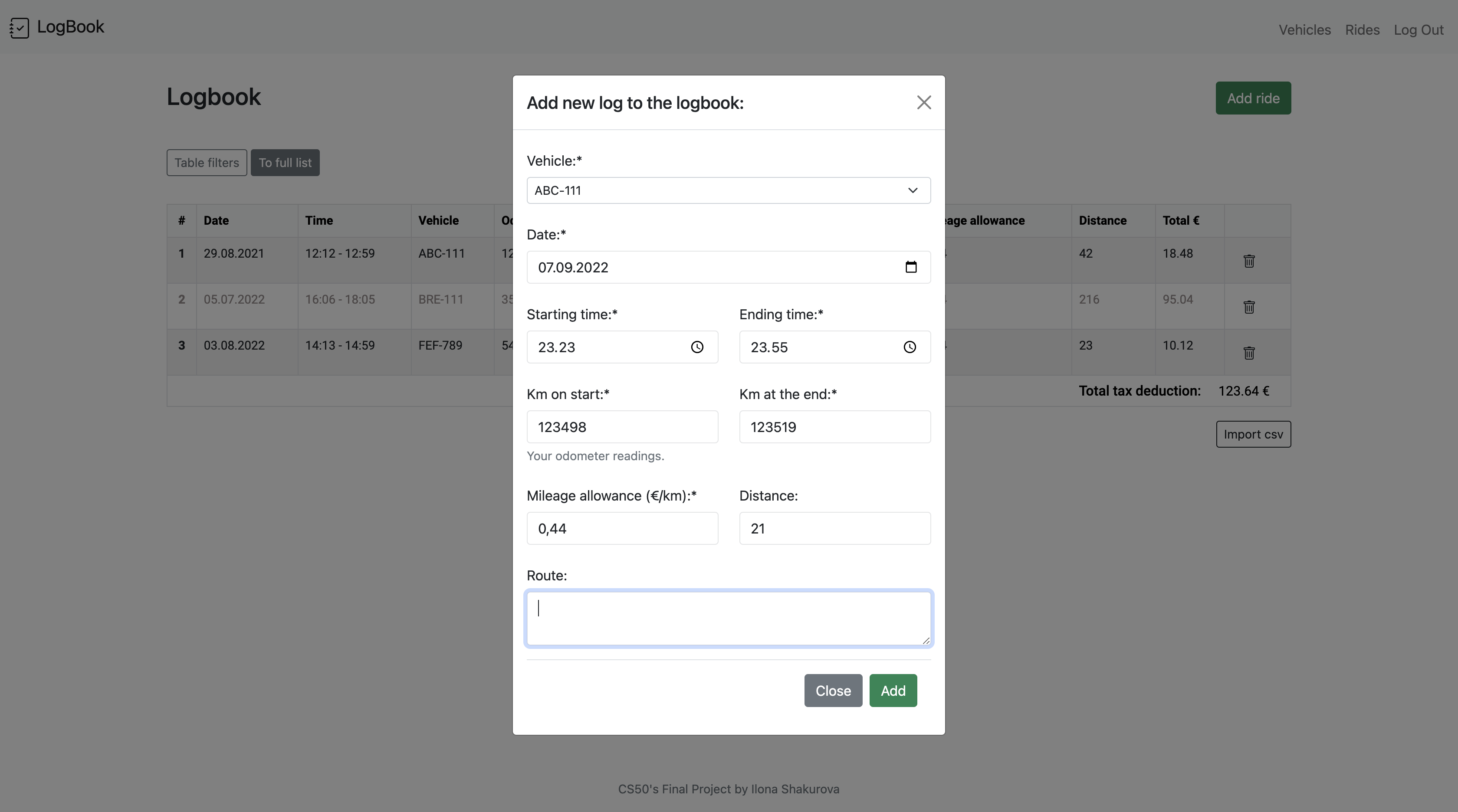Open the Vehicles menu item
Screen dimensions: 1458x812
pyautogui.click(x=1304, y=30)
